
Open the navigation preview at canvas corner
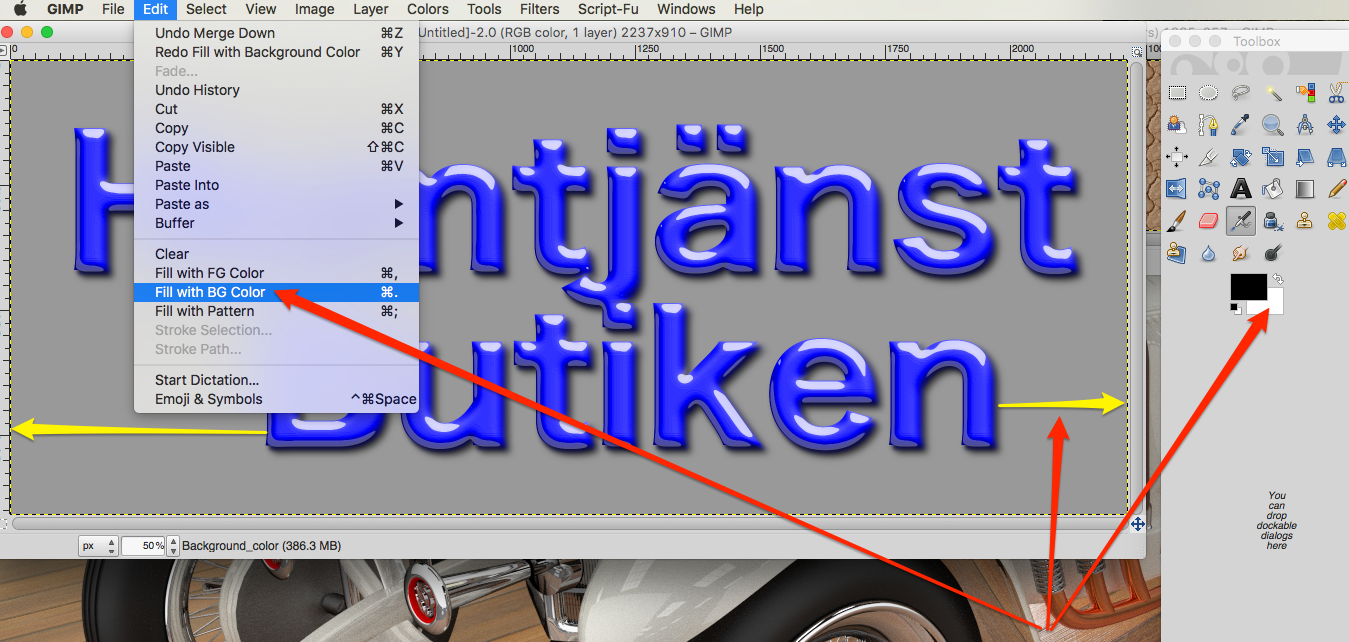(1137, 523)
